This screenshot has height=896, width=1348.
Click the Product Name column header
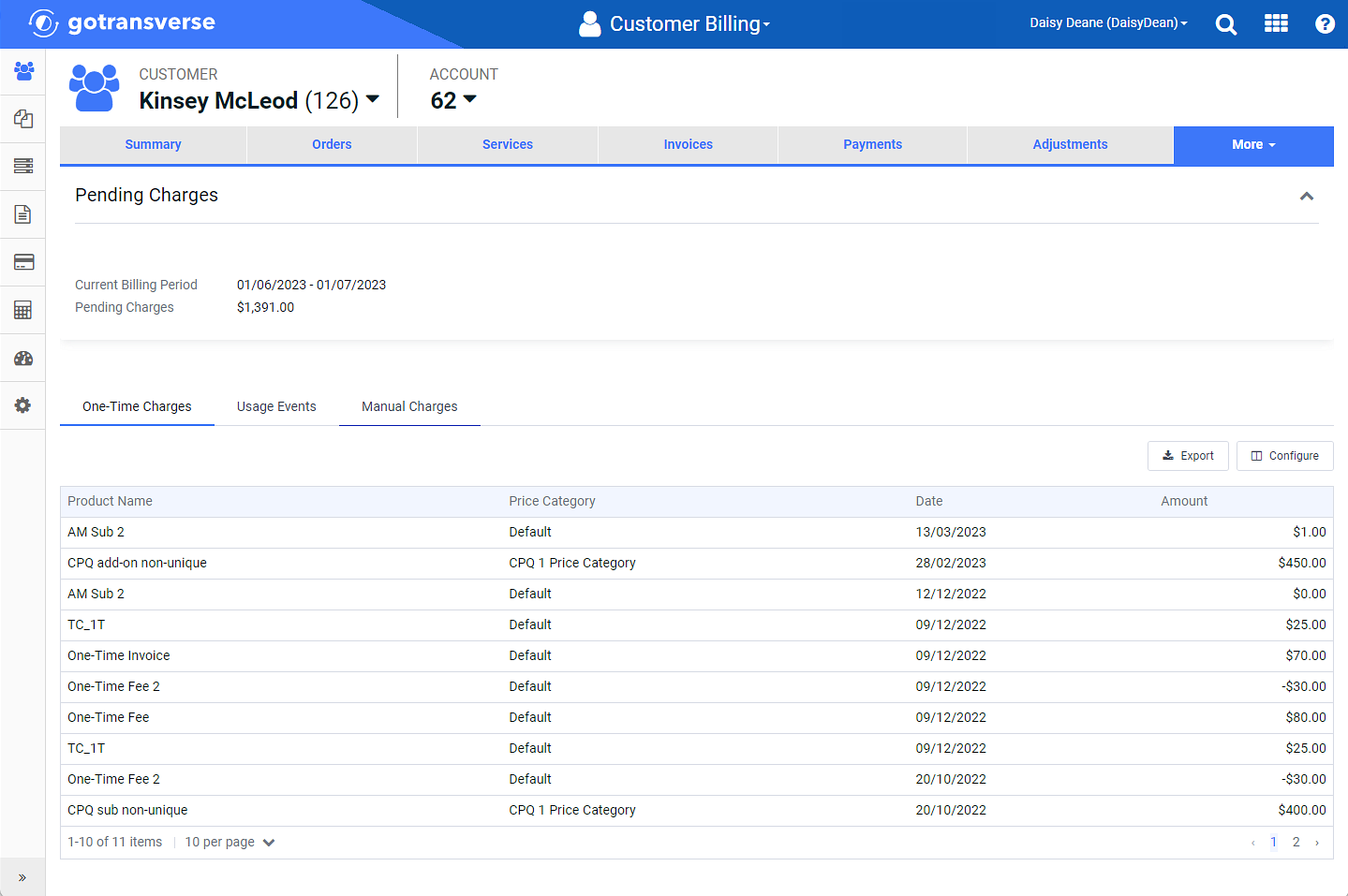(110, 502)
